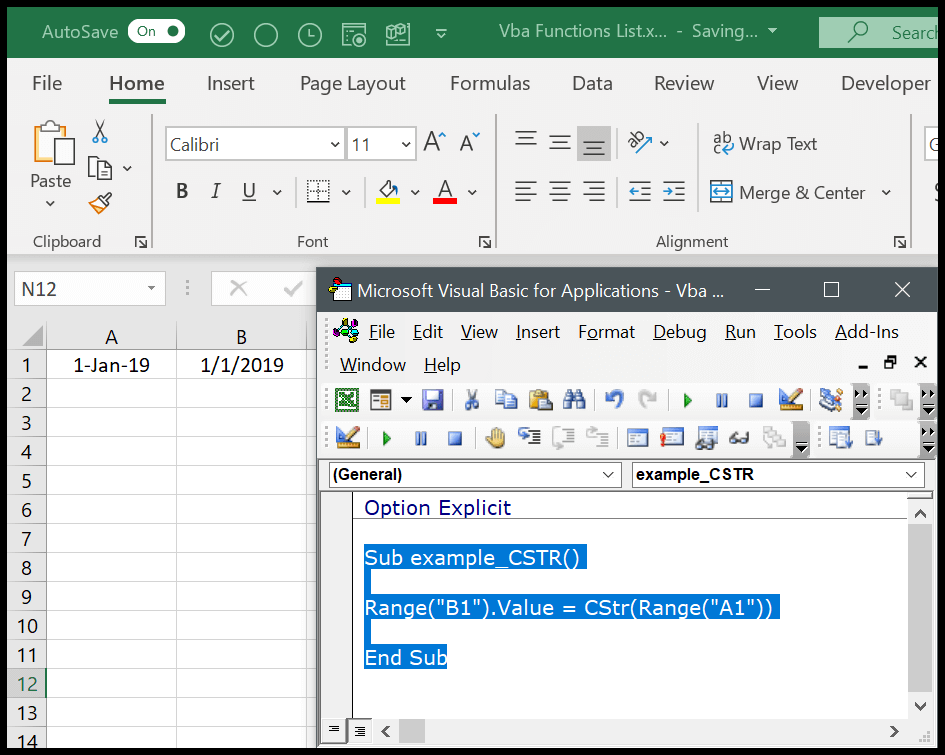The width and height of the screenshot is (945, 755).
Task: Run the macro with the Run Sub button
Action: (687, 399)
